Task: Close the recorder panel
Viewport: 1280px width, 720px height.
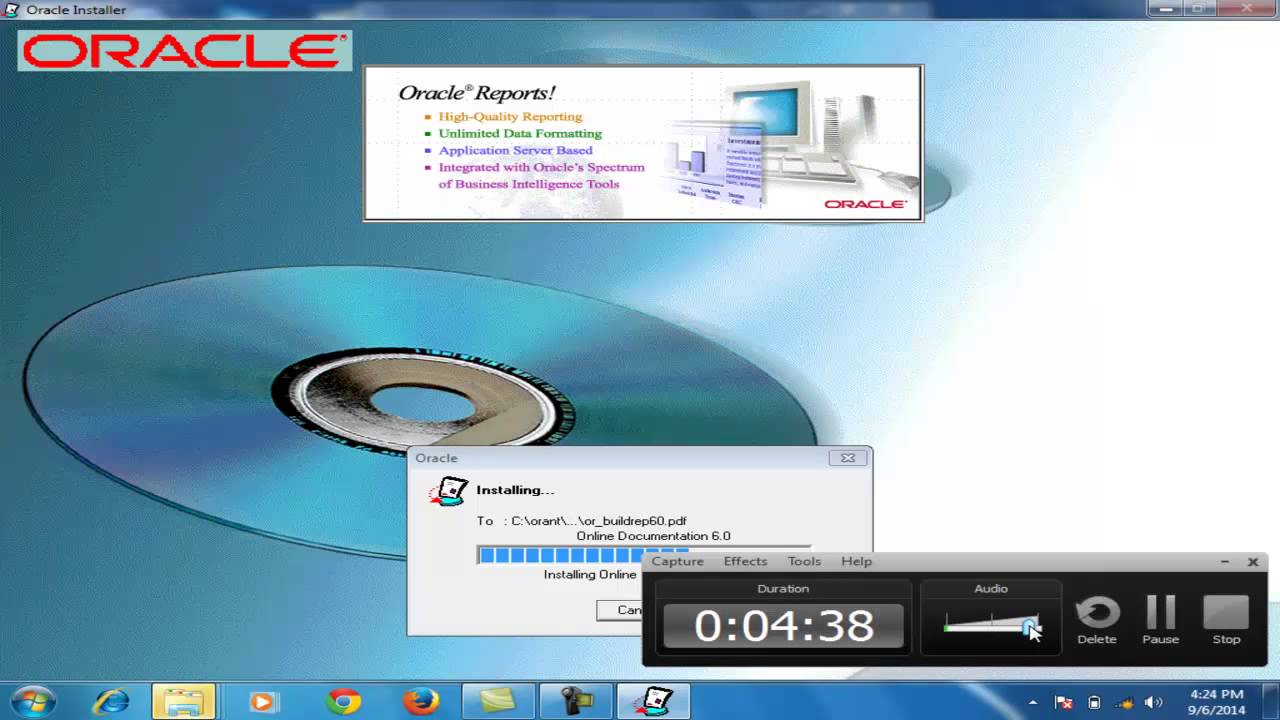Action: [x=1253, y=562]
